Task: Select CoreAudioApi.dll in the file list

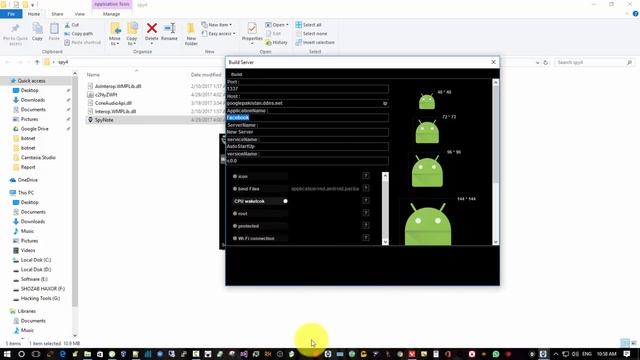Action: pos(113,103)
